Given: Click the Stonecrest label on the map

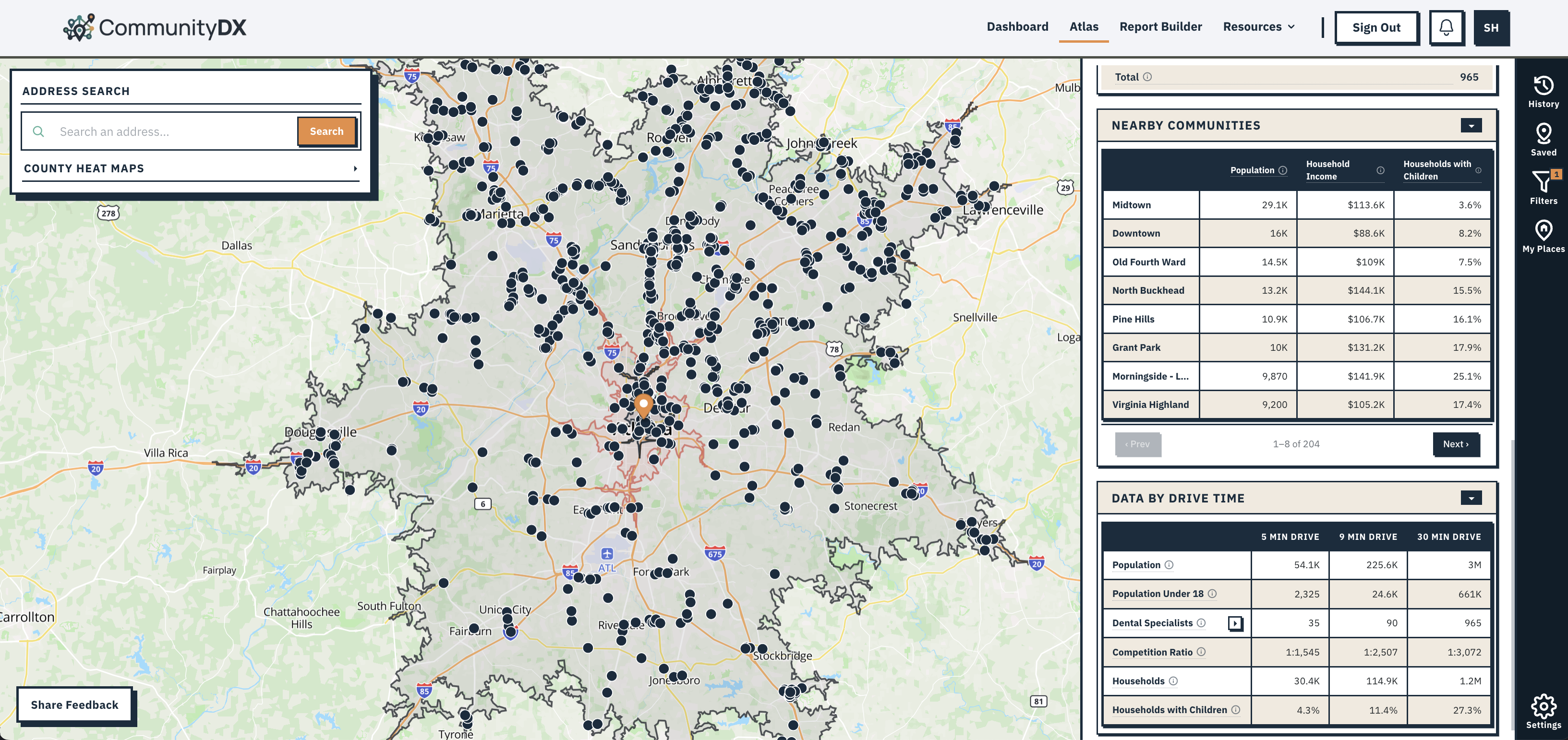Looking at the screenshot, I should click(x=870, y=506).
